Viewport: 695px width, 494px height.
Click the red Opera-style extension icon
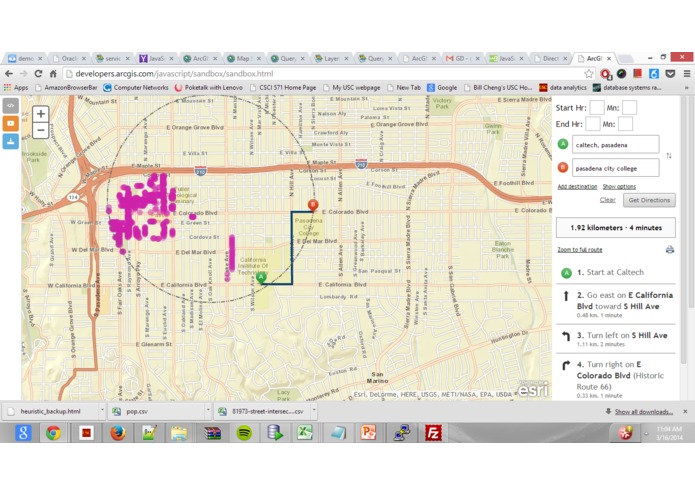click(x=605, y=74)
